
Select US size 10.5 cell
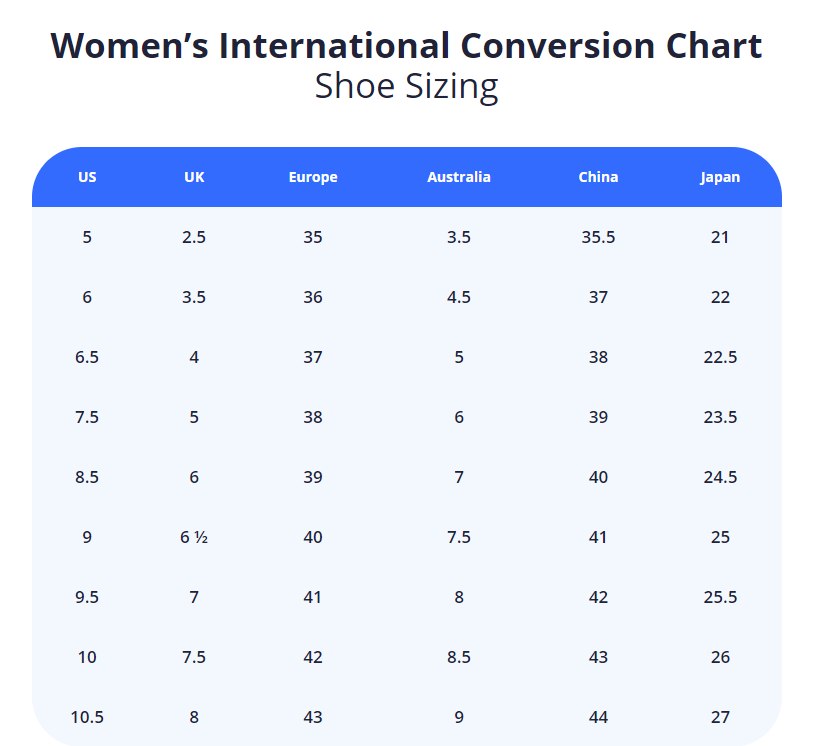click(87, 717)
